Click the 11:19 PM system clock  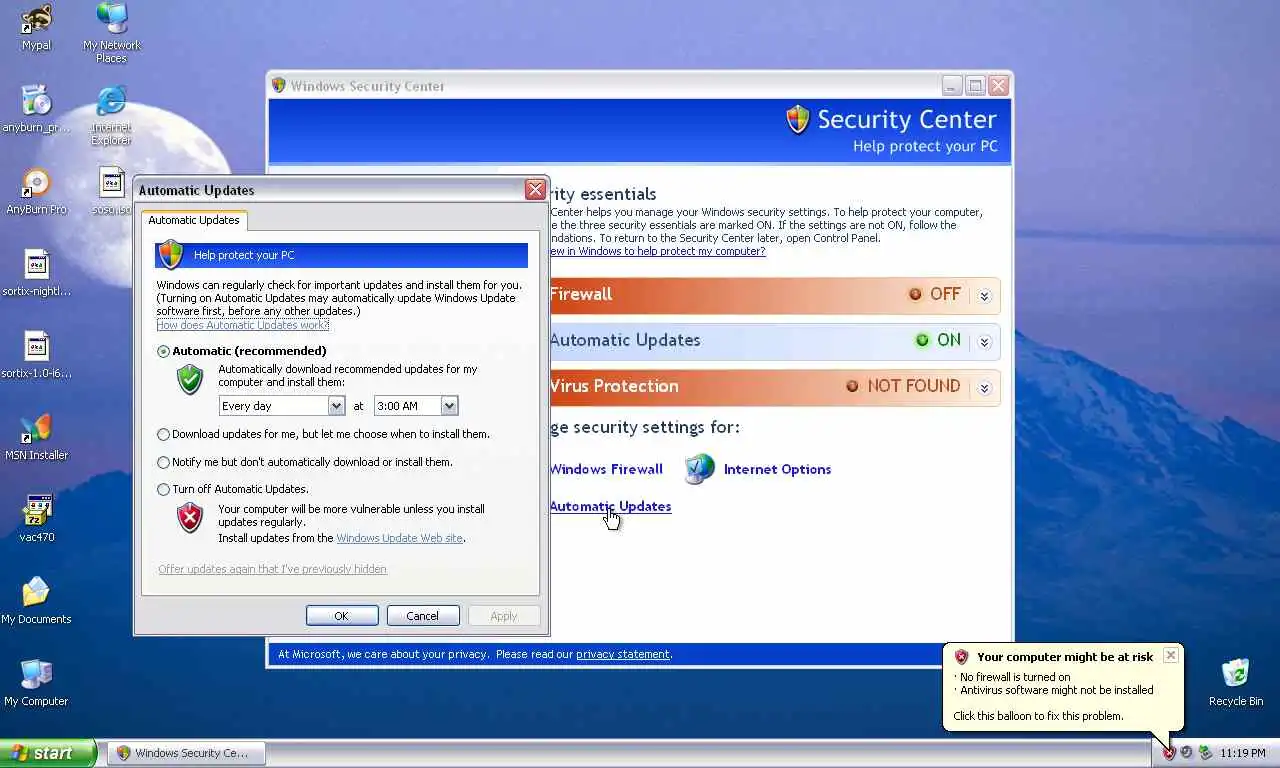coord(1243,753)
